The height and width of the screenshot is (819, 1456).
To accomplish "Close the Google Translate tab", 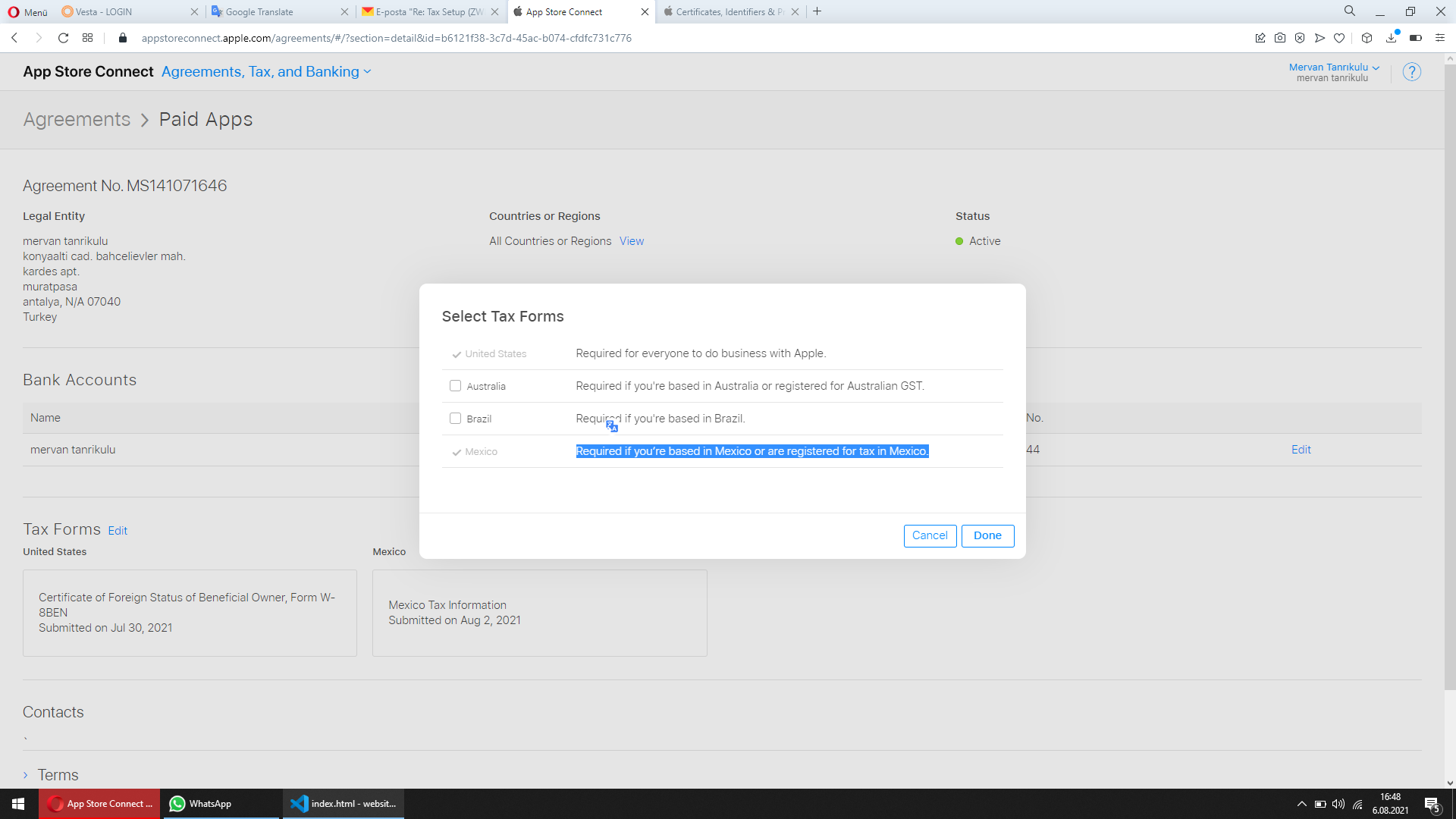I will (x=344, y=11).
